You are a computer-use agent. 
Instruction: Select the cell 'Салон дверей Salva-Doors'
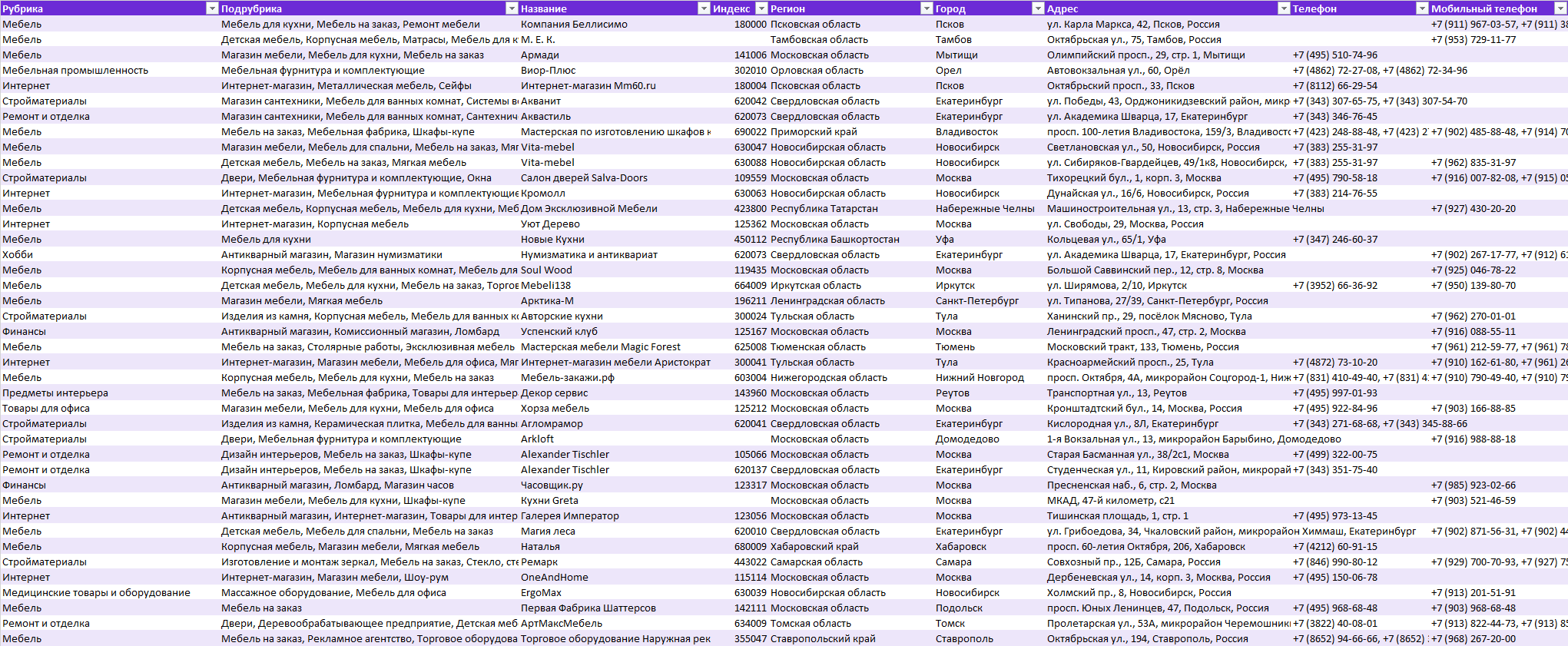[615, 177]
